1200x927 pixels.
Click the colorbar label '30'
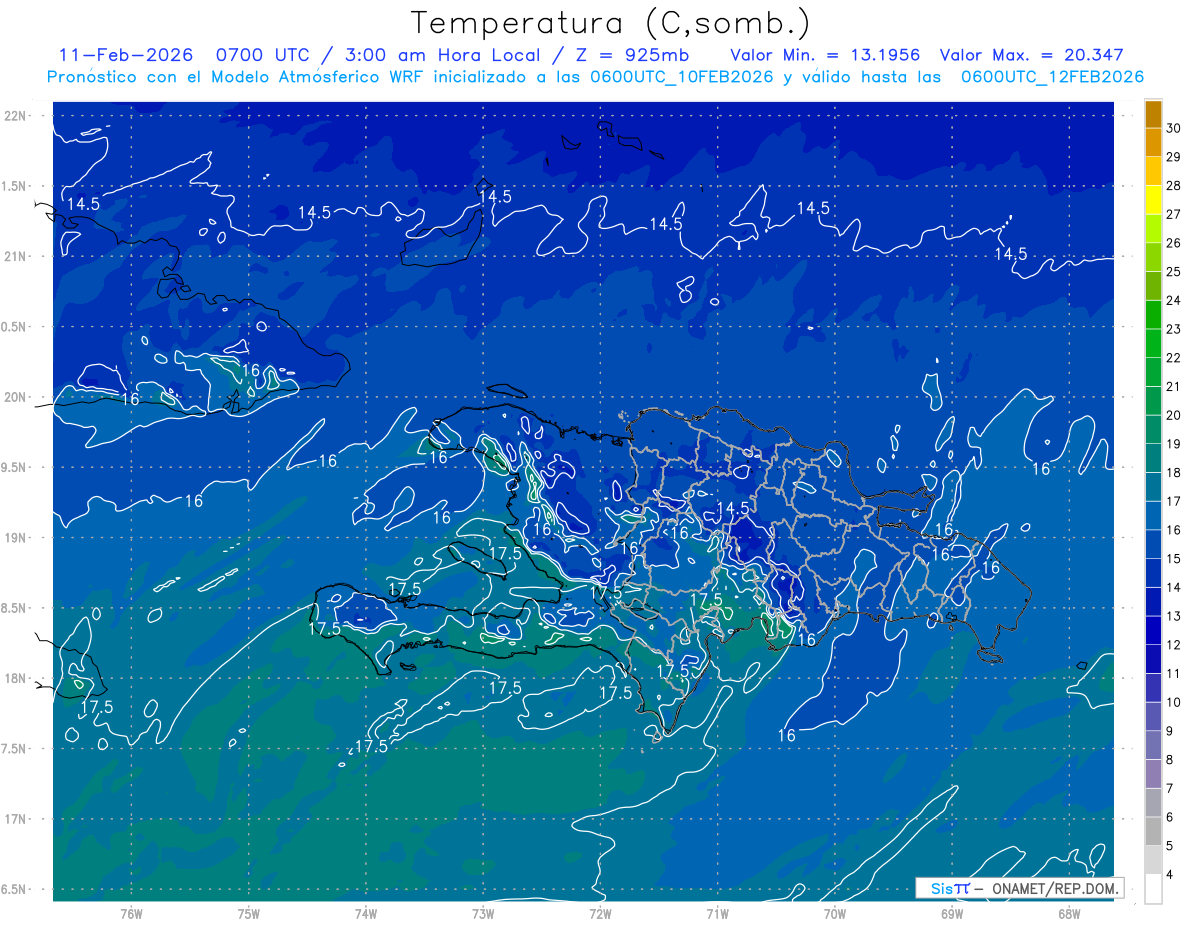point(1174,128)
